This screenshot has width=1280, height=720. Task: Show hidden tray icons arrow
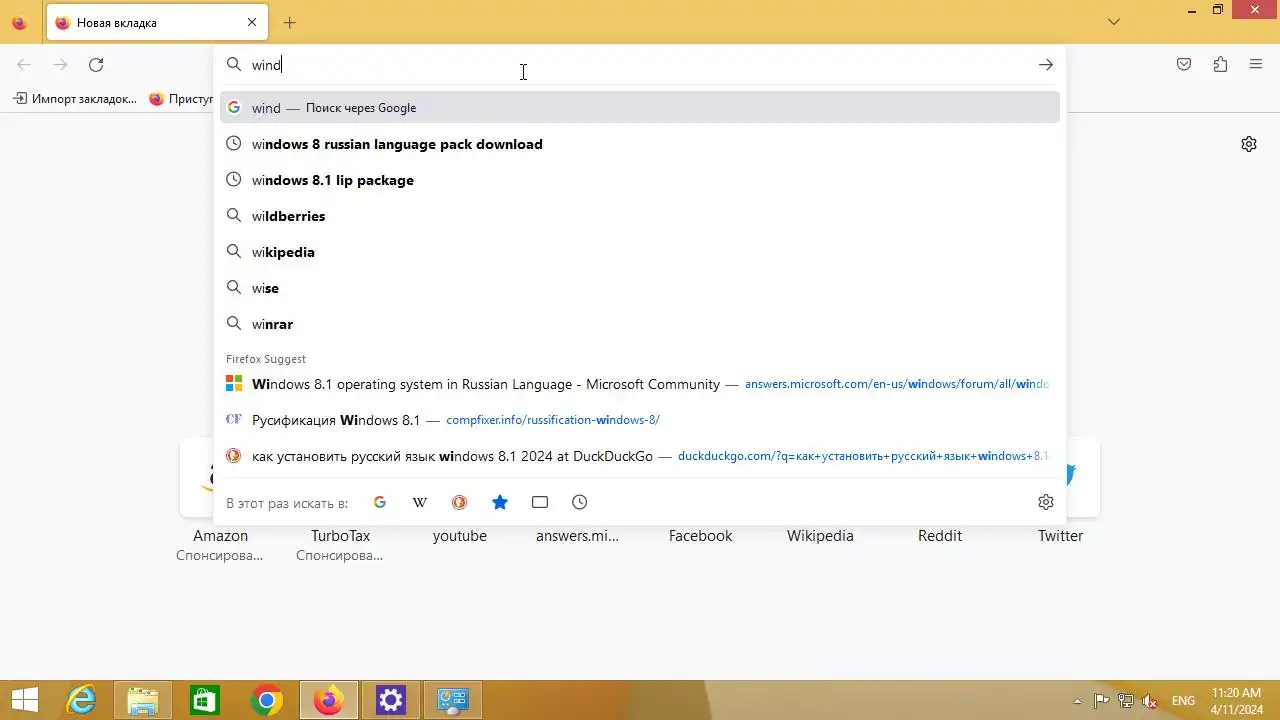[x=1077, y=701]
